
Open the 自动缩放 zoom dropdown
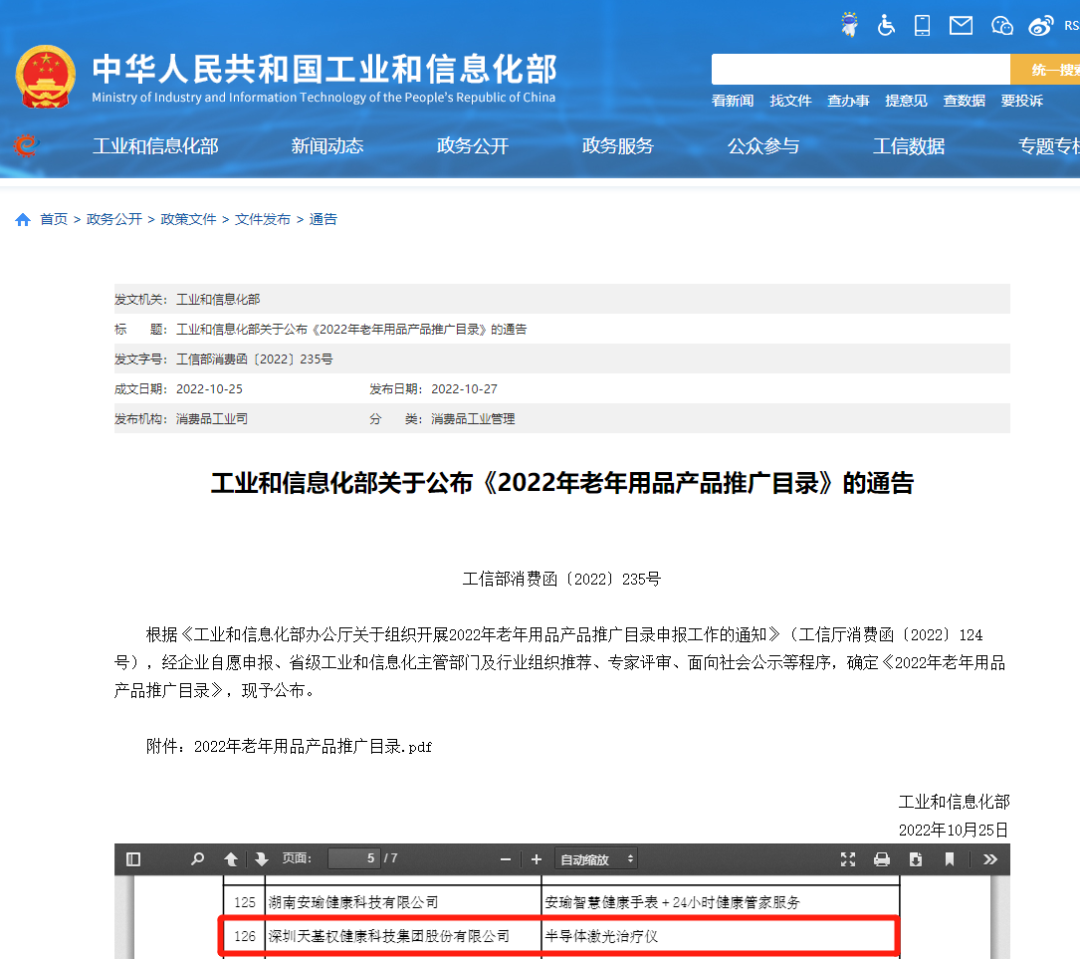click(x=595, y=858)
